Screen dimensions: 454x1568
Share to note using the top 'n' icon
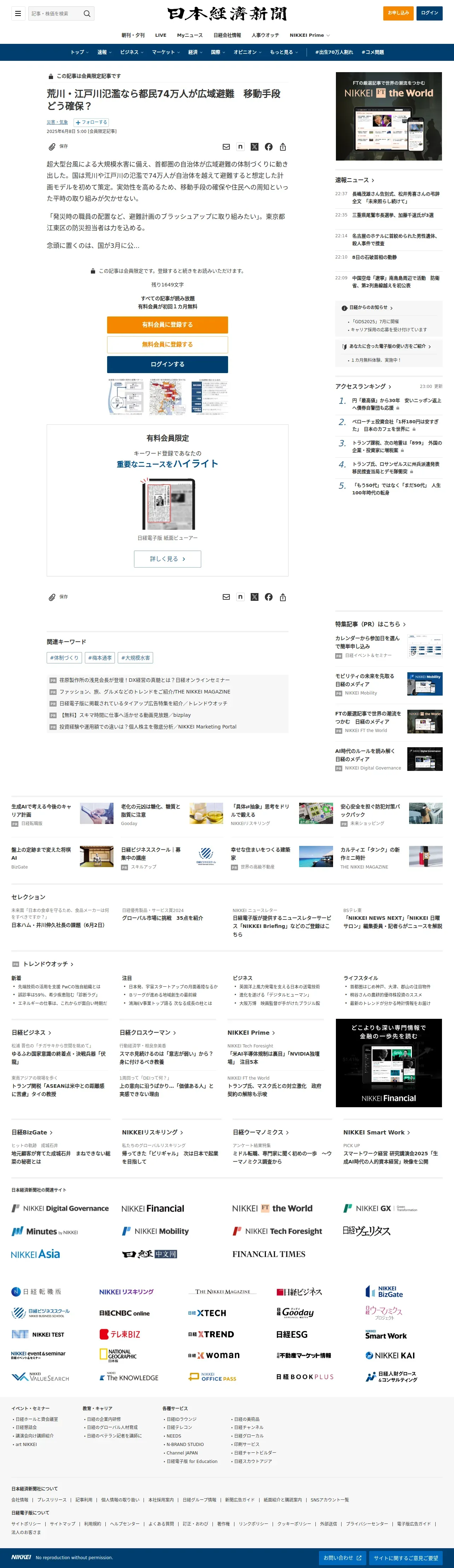240,147
